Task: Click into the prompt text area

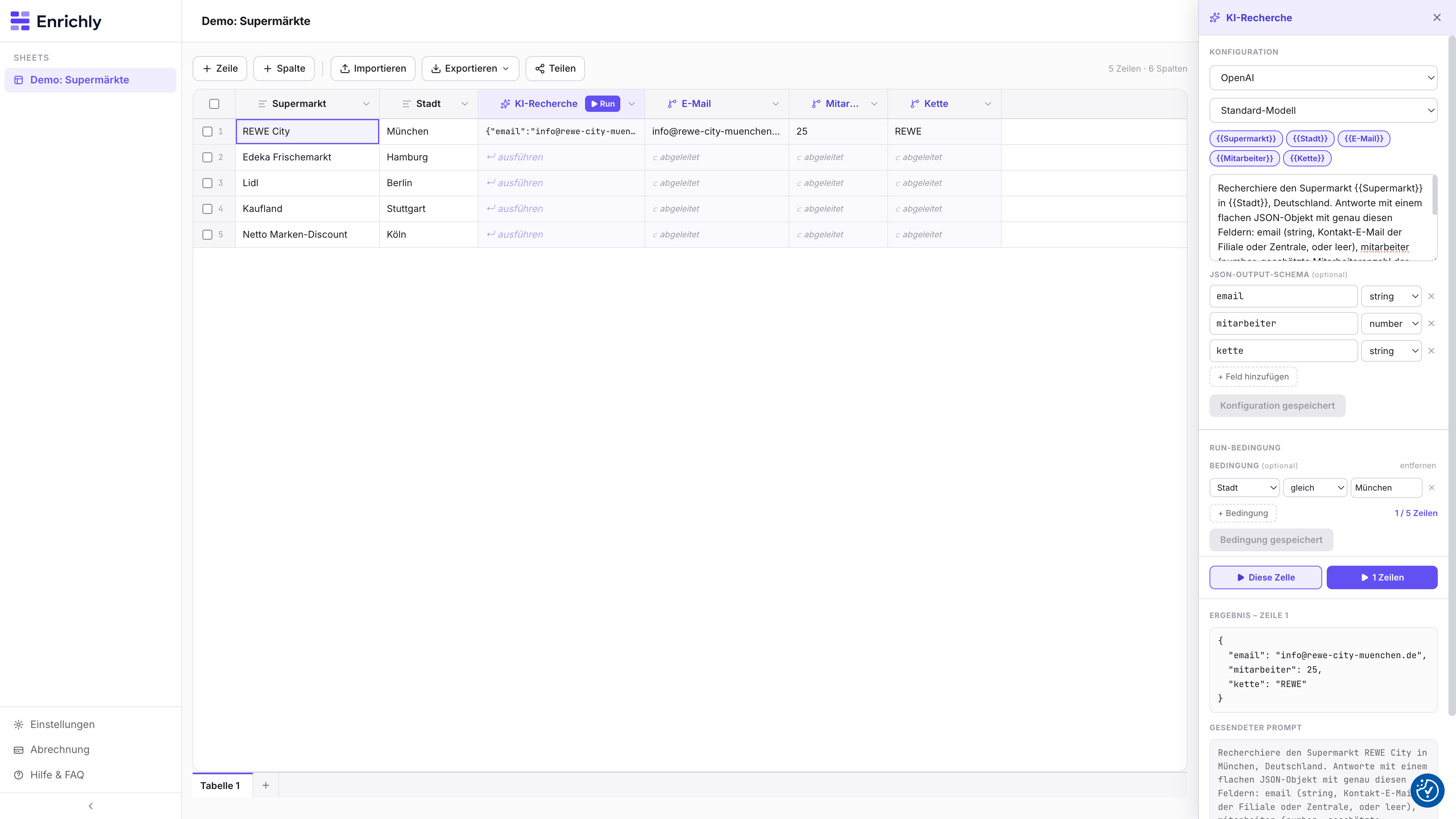Action: tap(1323, 218)
